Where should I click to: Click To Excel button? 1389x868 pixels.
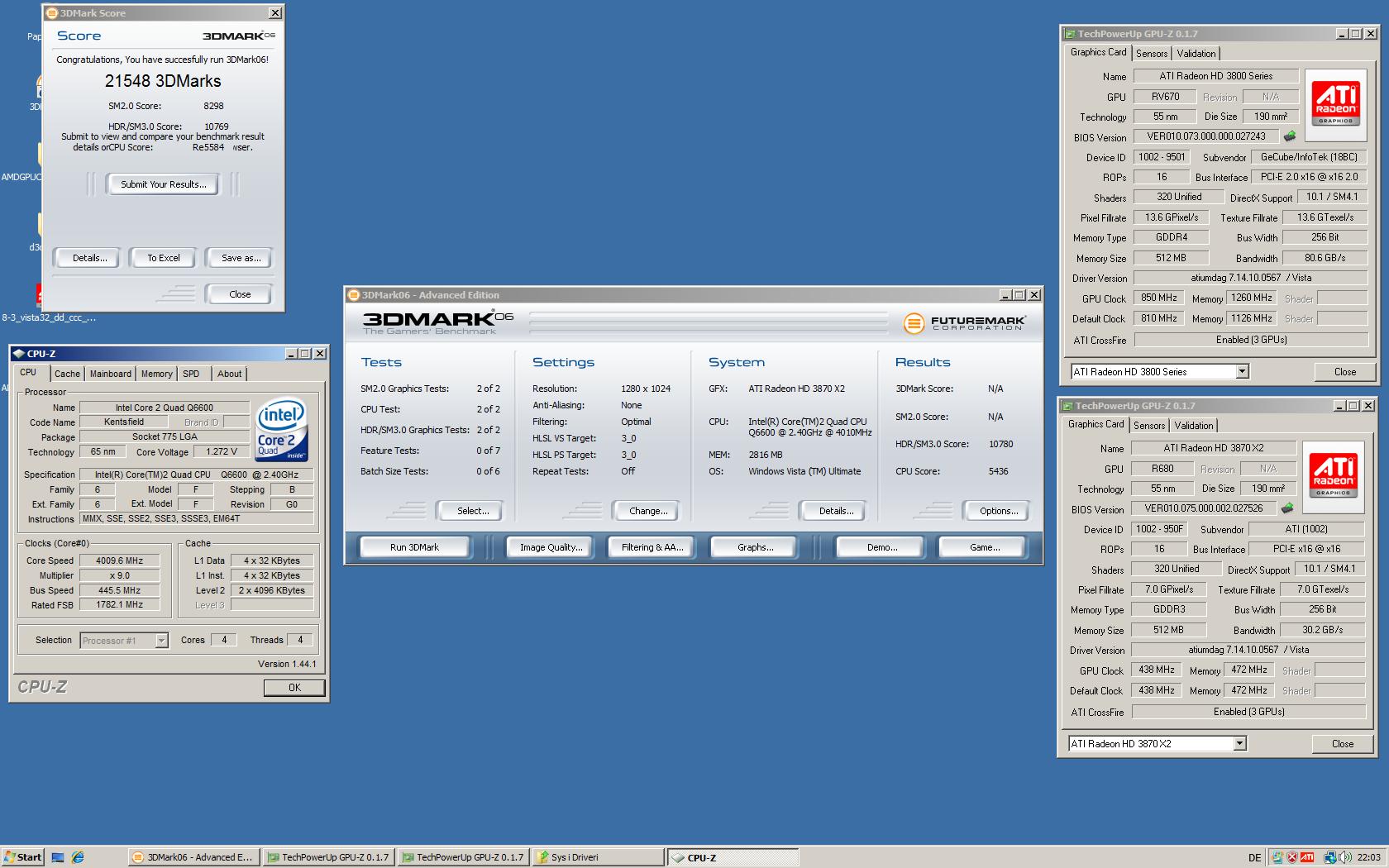coord(164,258)
